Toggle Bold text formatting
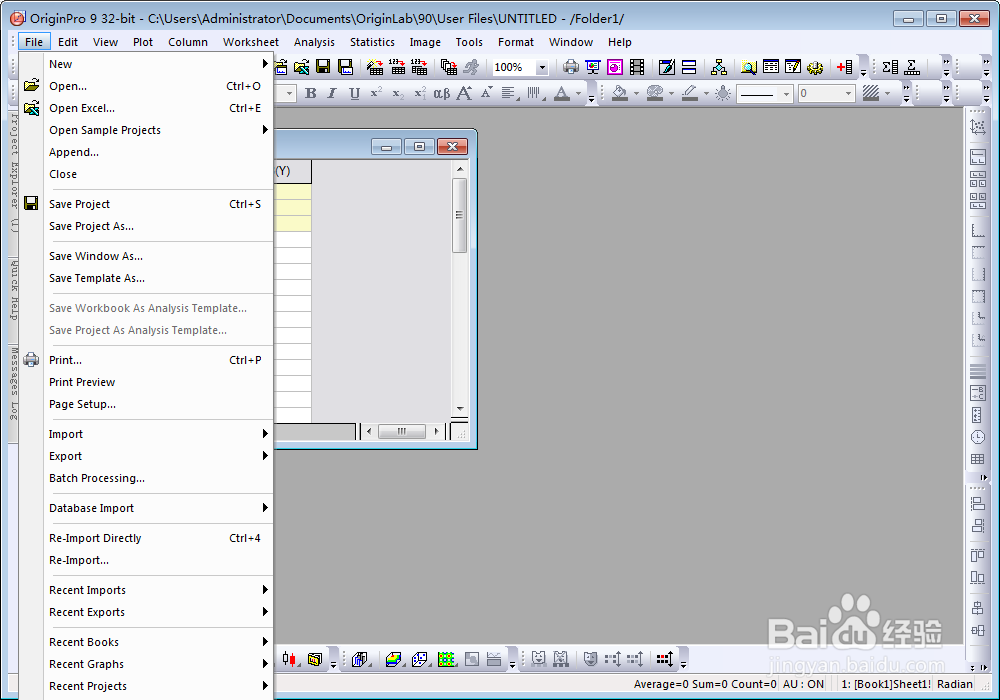 [311, 94]
